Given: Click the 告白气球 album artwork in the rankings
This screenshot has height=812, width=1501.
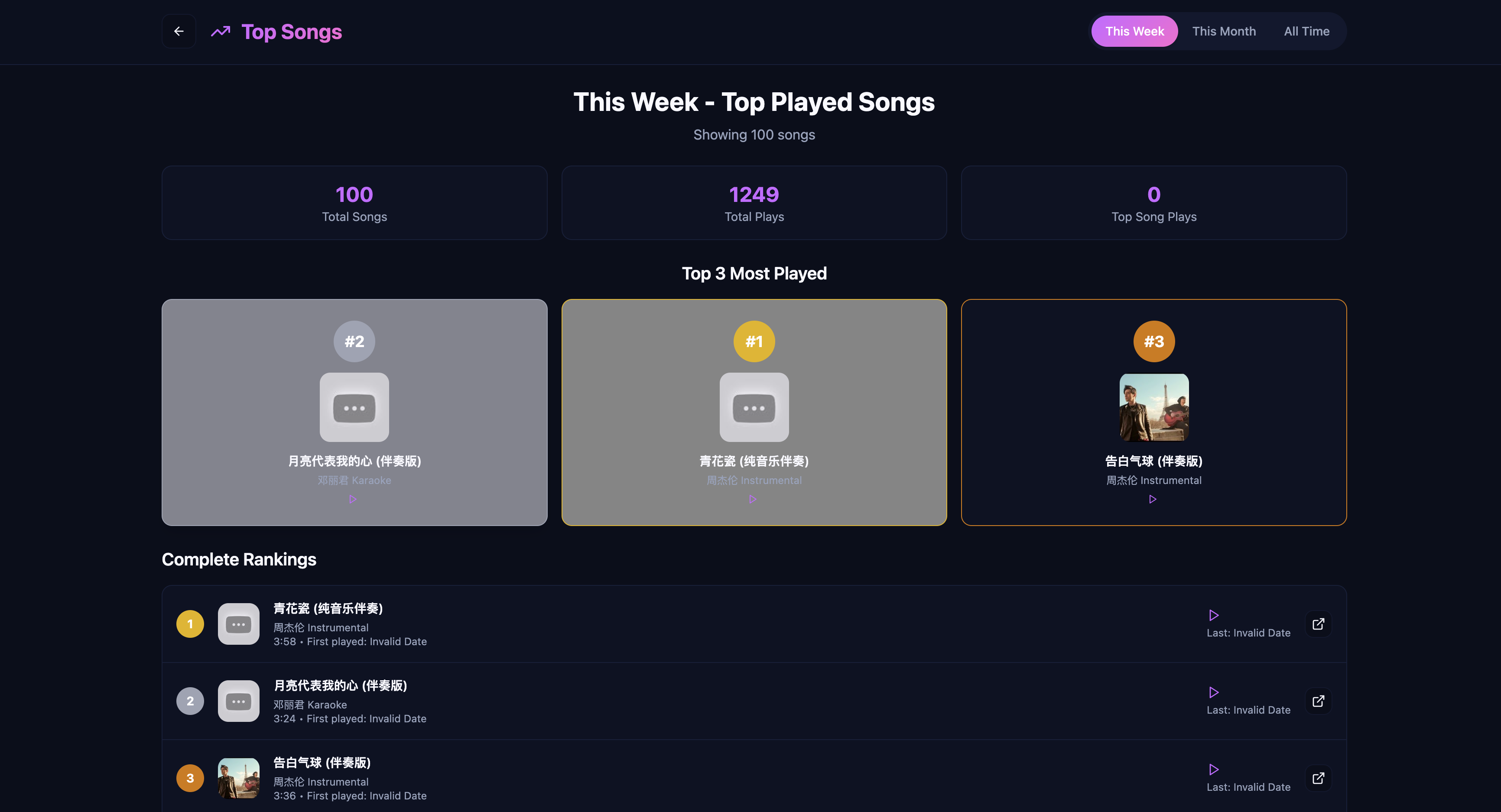Looking at the screenshot, I should coord(238,778).
